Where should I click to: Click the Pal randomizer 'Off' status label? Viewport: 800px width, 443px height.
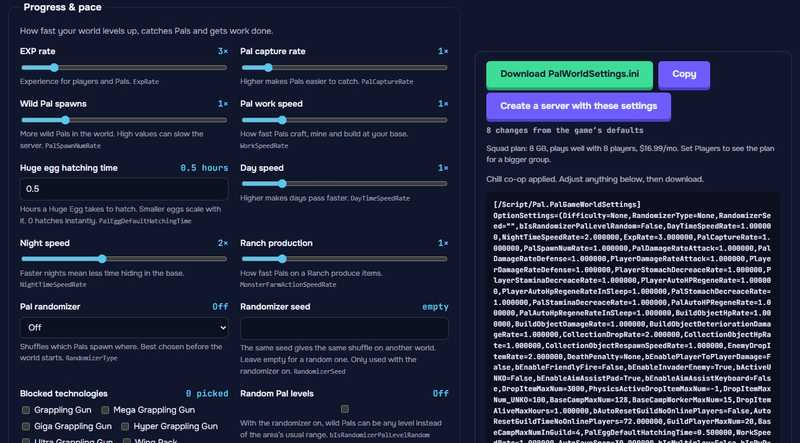[220, 307]
